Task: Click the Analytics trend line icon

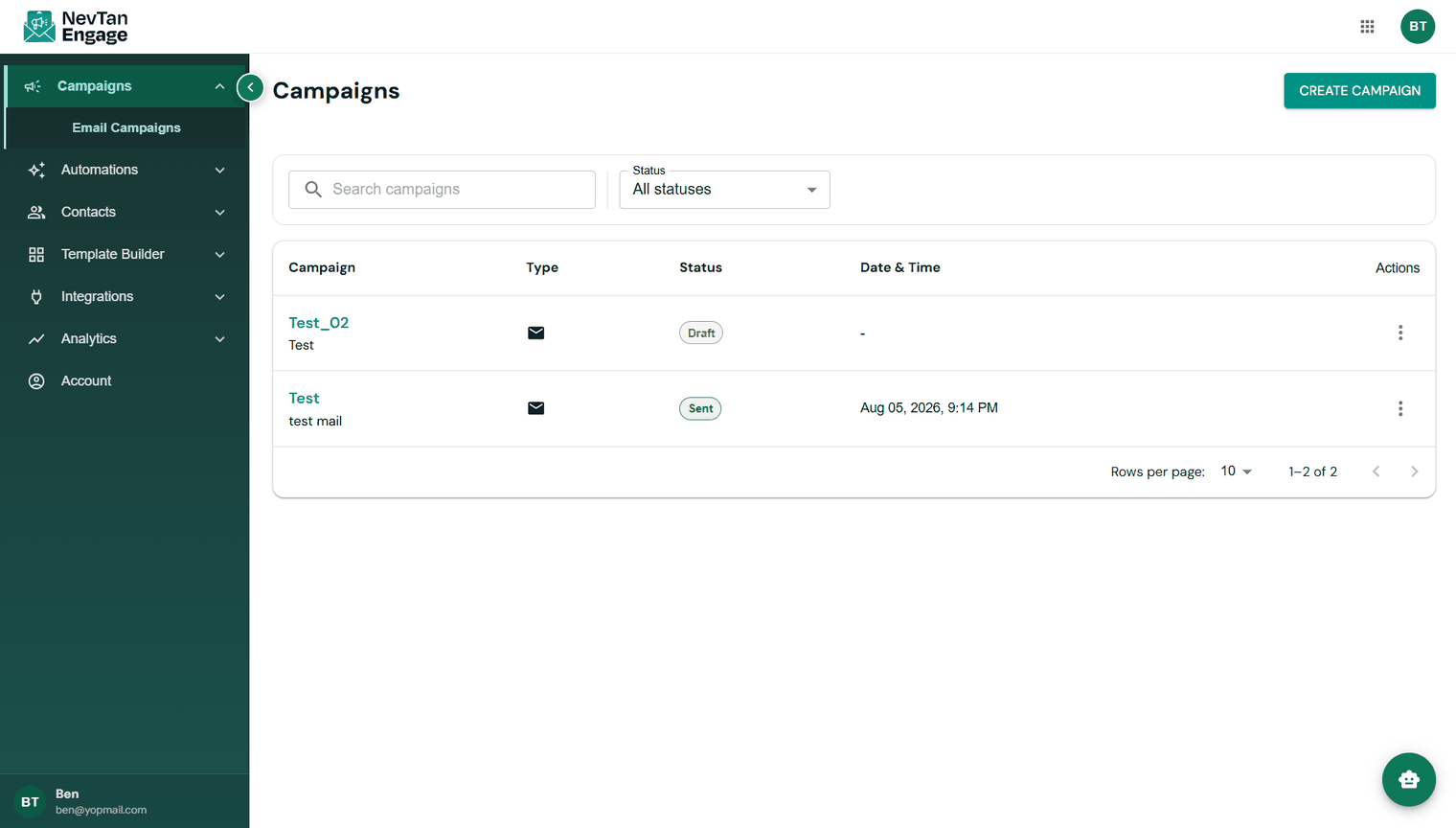Action: (36, 338)
